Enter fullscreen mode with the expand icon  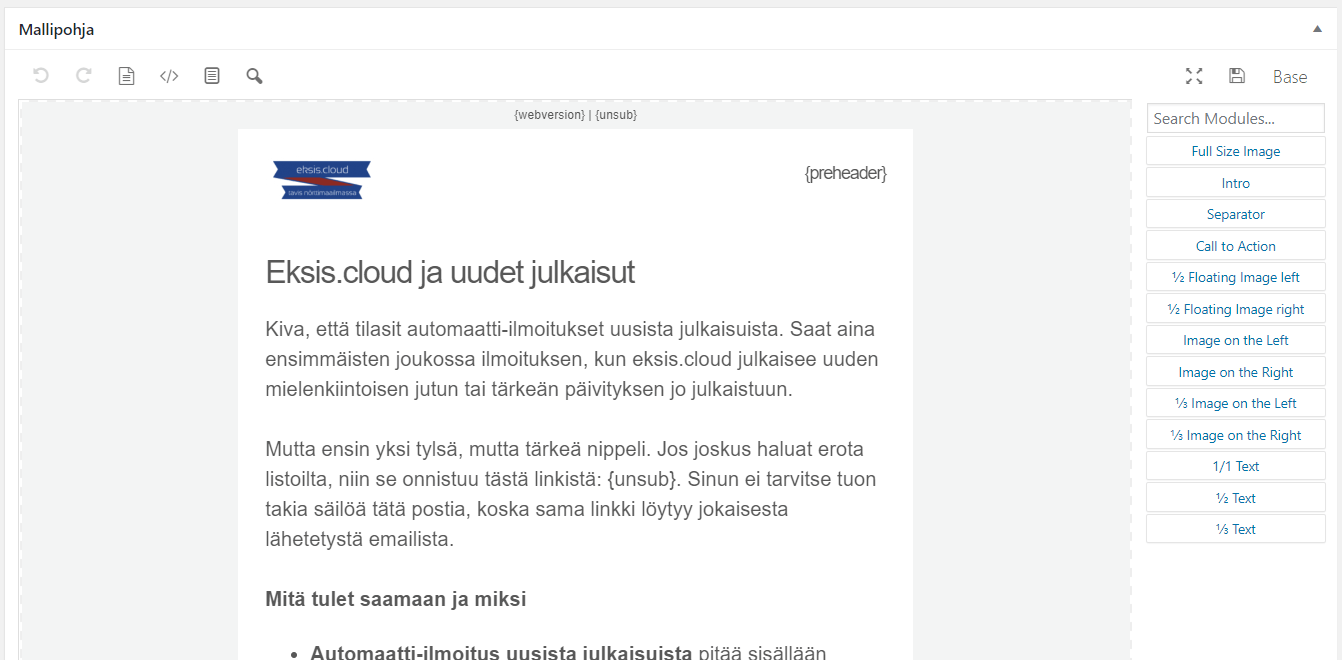(x=1194, y=75)
